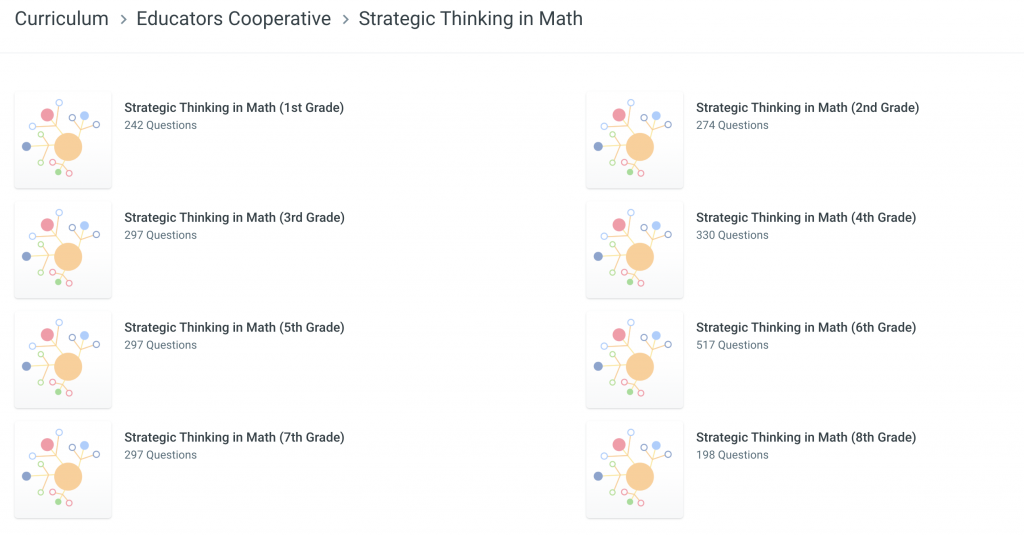Click the 2nd Grade course thumbnail icon
Screen dimensions: 1024x535
click(x=635, y=140)
